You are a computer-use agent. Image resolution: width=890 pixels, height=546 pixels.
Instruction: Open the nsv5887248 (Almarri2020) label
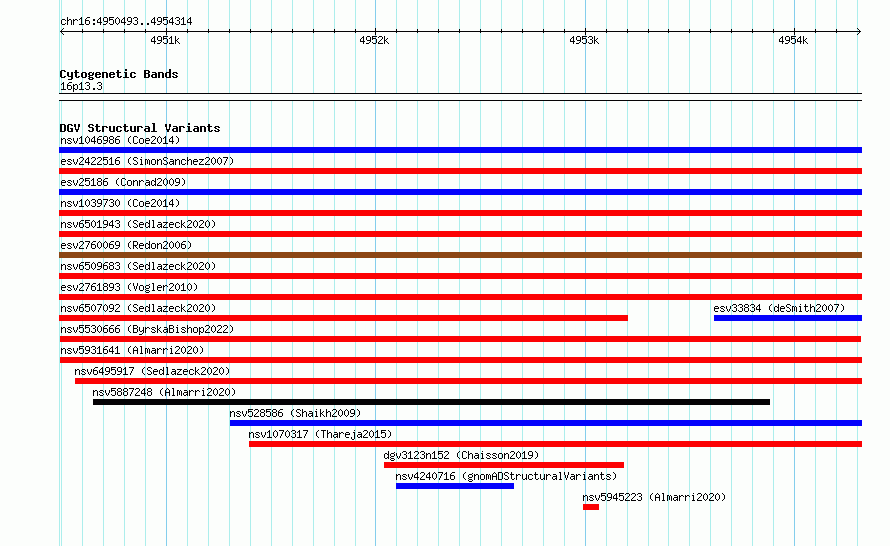point(164,392)
